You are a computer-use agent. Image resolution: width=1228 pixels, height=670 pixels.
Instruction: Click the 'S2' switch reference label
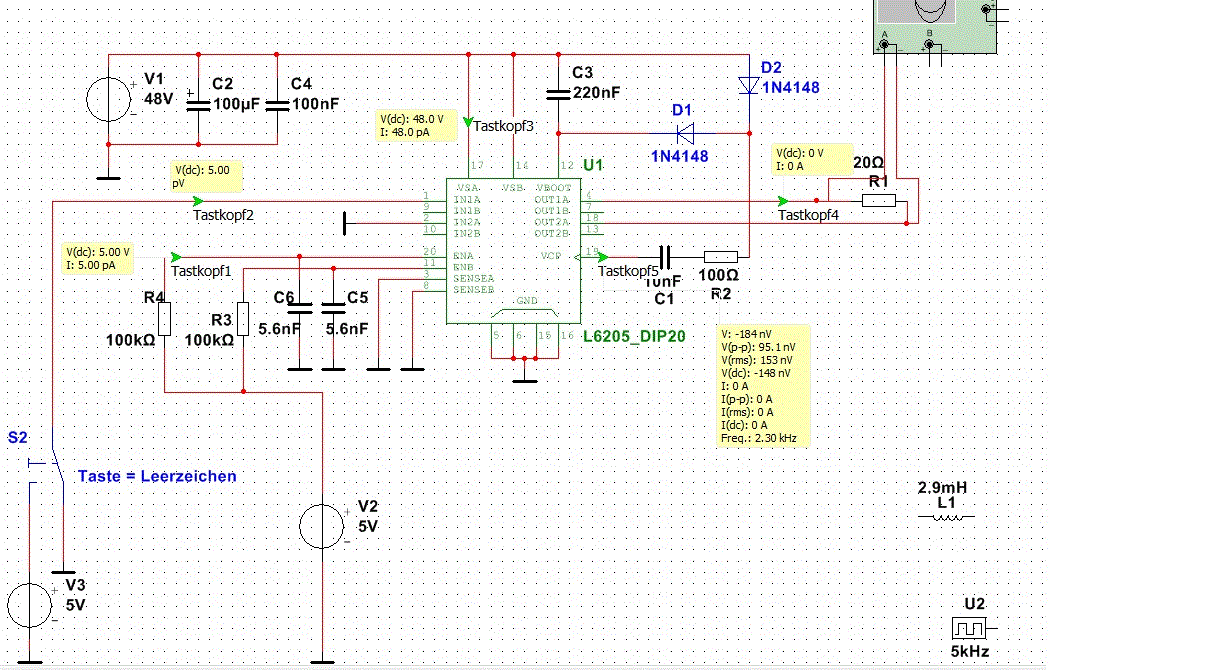point(18,438)
